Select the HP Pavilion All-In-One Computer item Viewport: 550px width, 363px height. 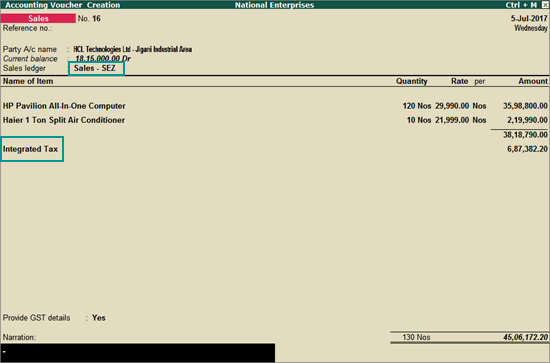(x=64, y=106)
